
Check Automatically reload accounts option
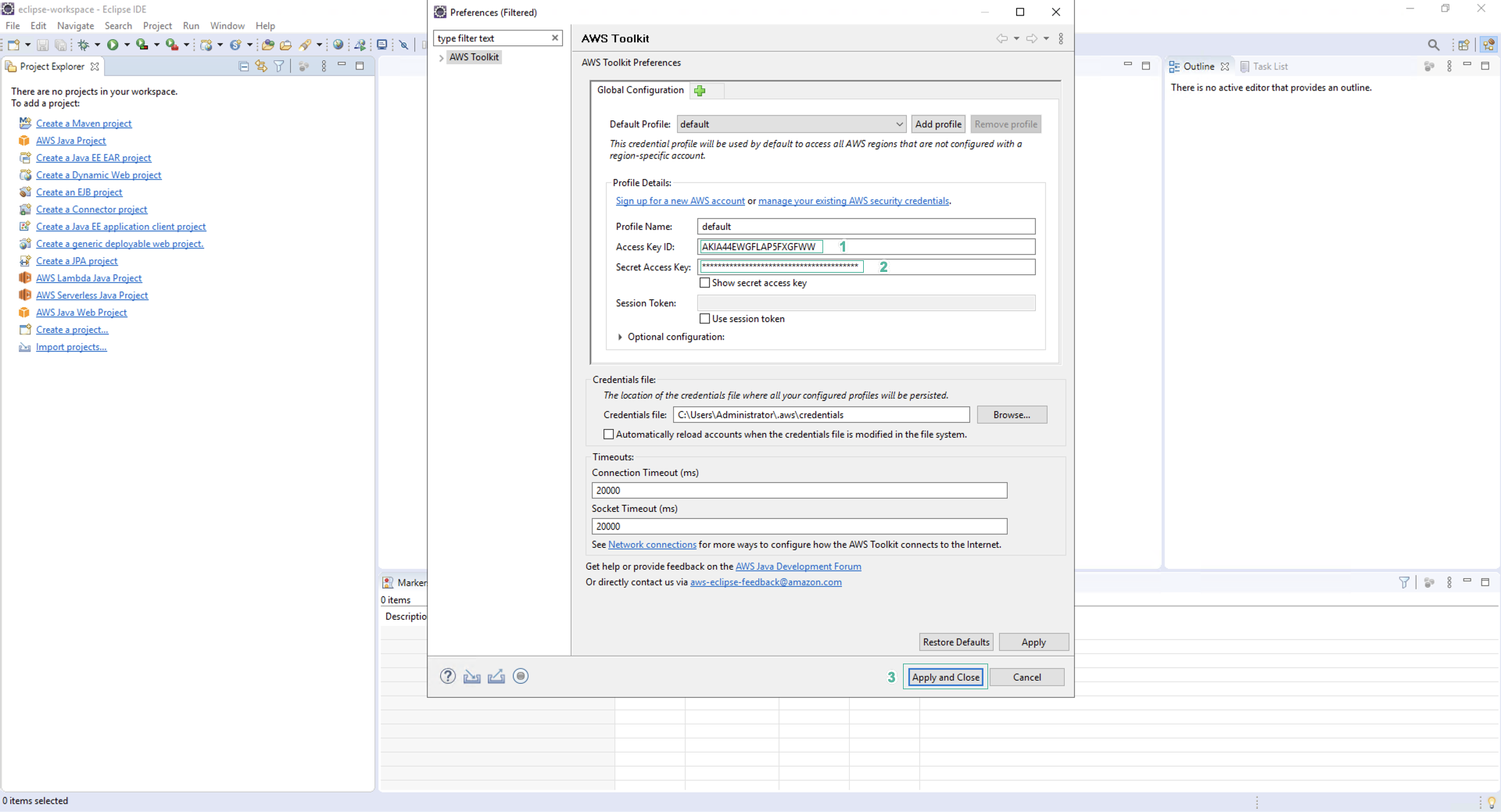608,435
